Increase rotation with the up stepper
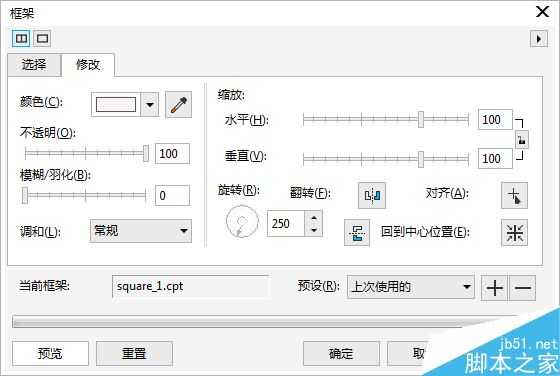This screenshot has width=560, height=376. tap(314, 218)
